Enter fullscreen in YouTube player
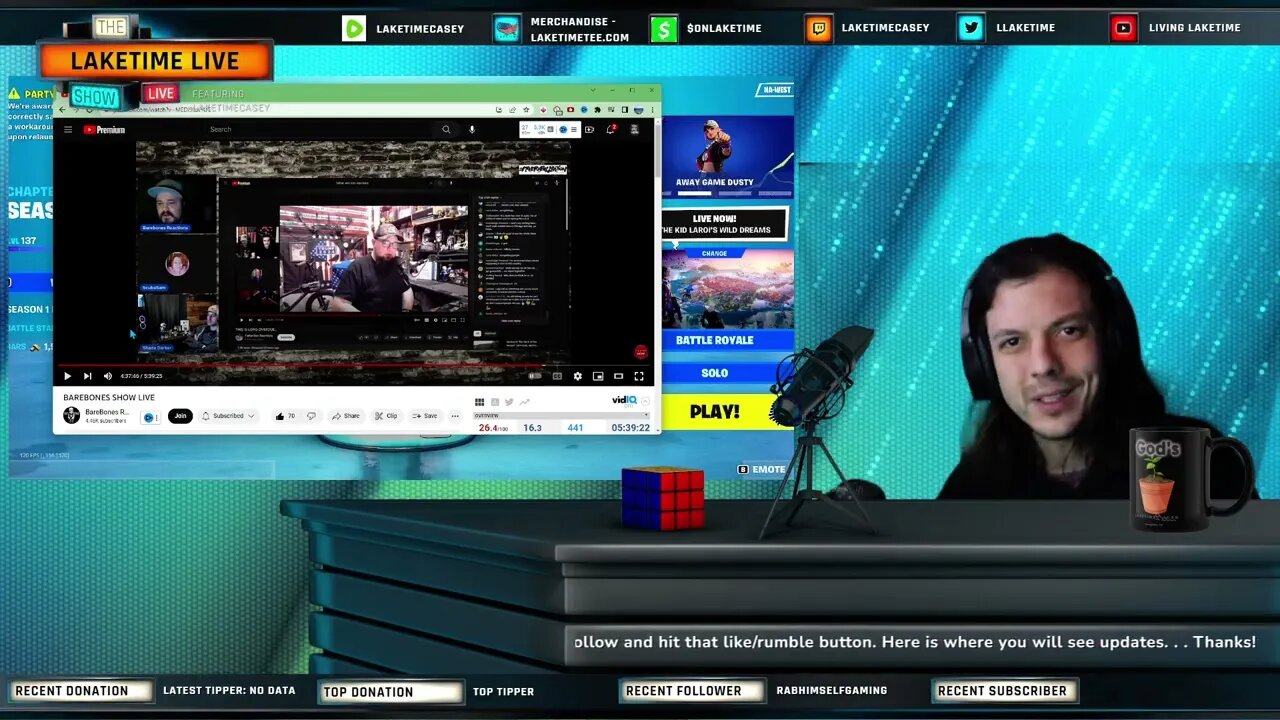This screenshot has height=720, width=1280. [x=639, y=376]
